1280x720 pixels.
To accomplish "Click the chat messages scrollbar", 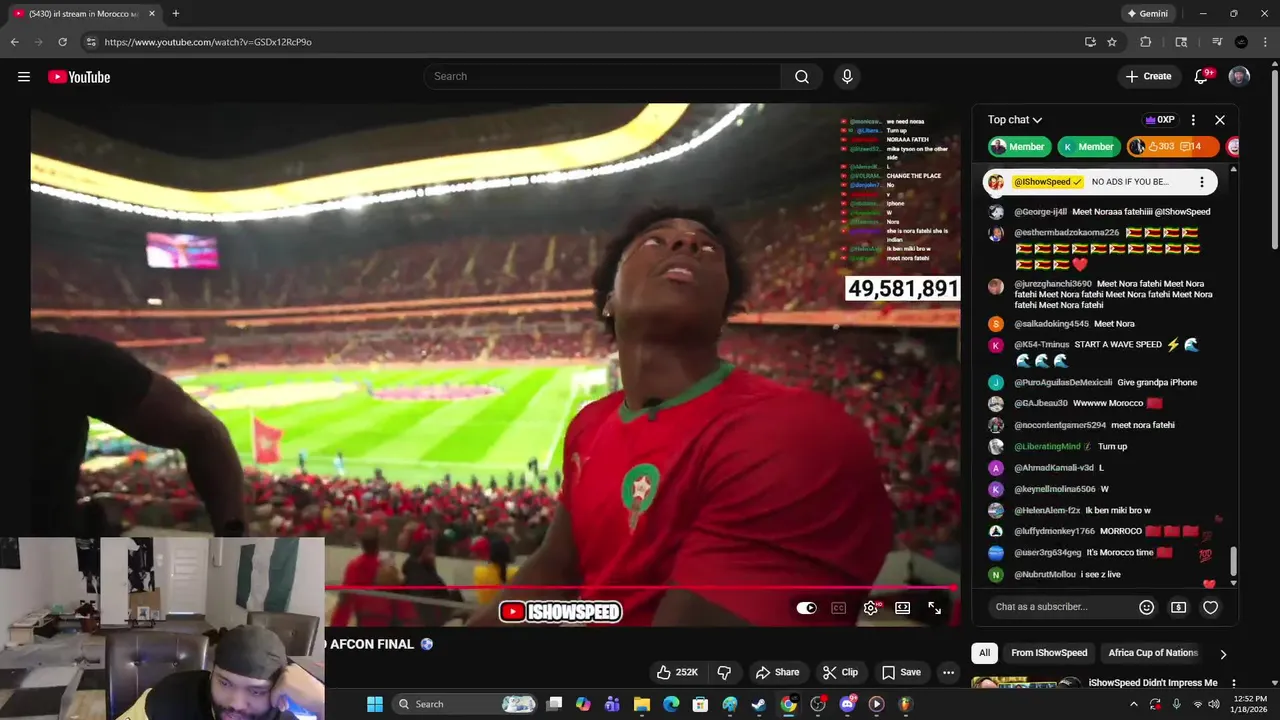I will [x=1233, y=563].
